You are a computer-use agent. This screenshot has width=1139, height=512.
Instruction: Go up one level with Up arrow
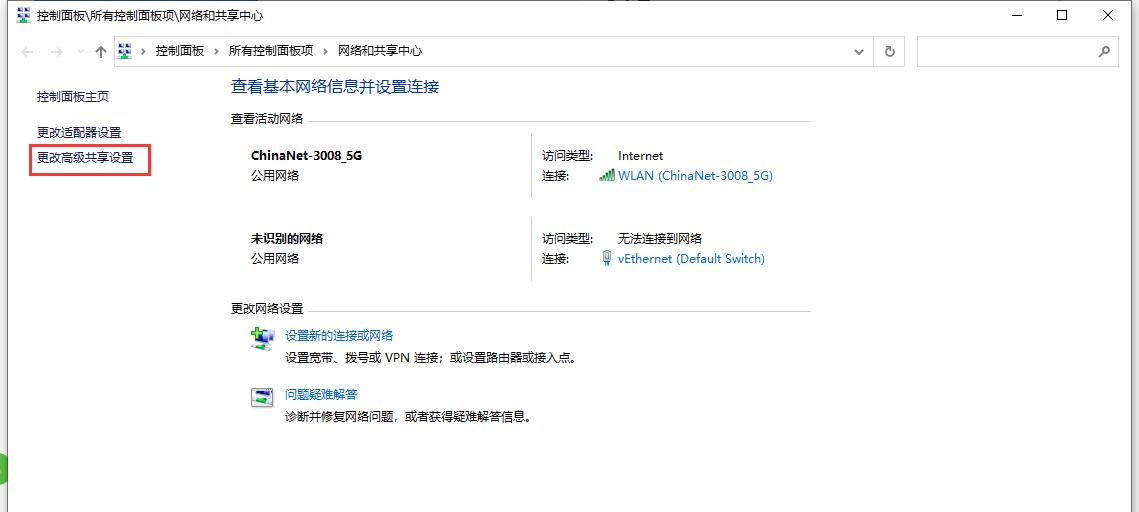(x=101, y=52)
